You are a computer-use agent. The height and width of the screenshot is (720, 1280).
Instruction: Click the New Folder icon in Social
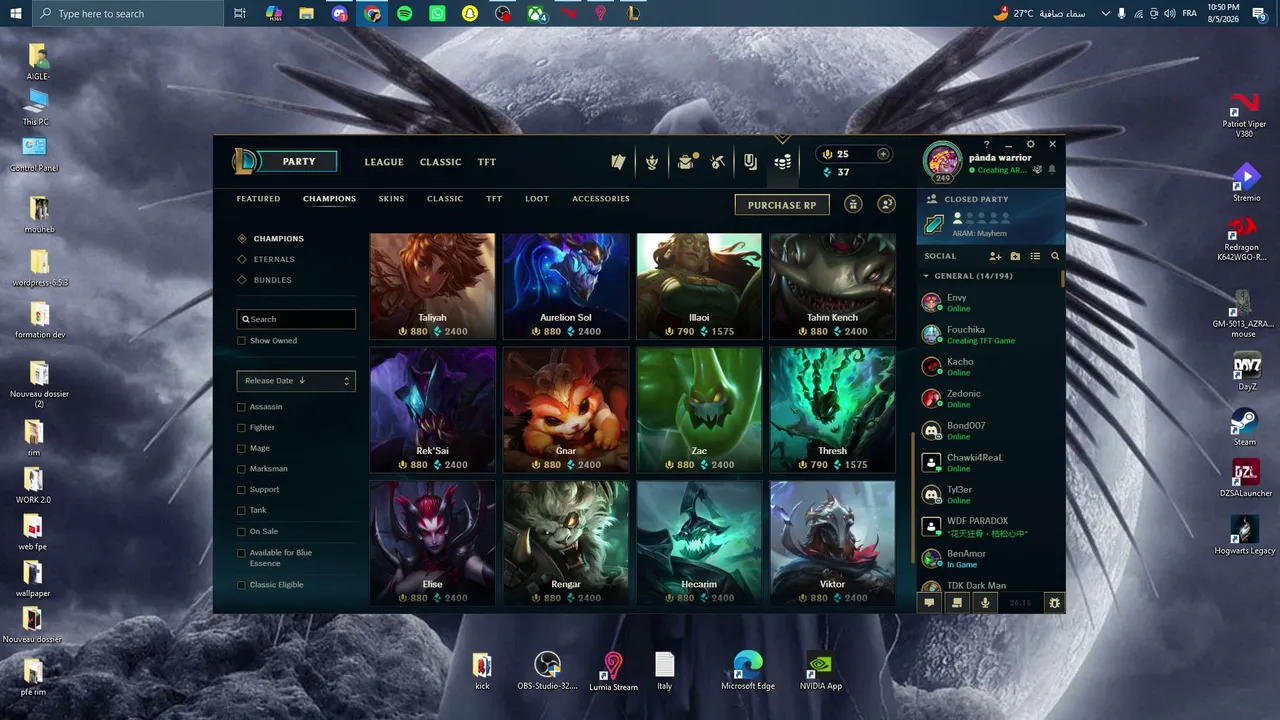1015,256
